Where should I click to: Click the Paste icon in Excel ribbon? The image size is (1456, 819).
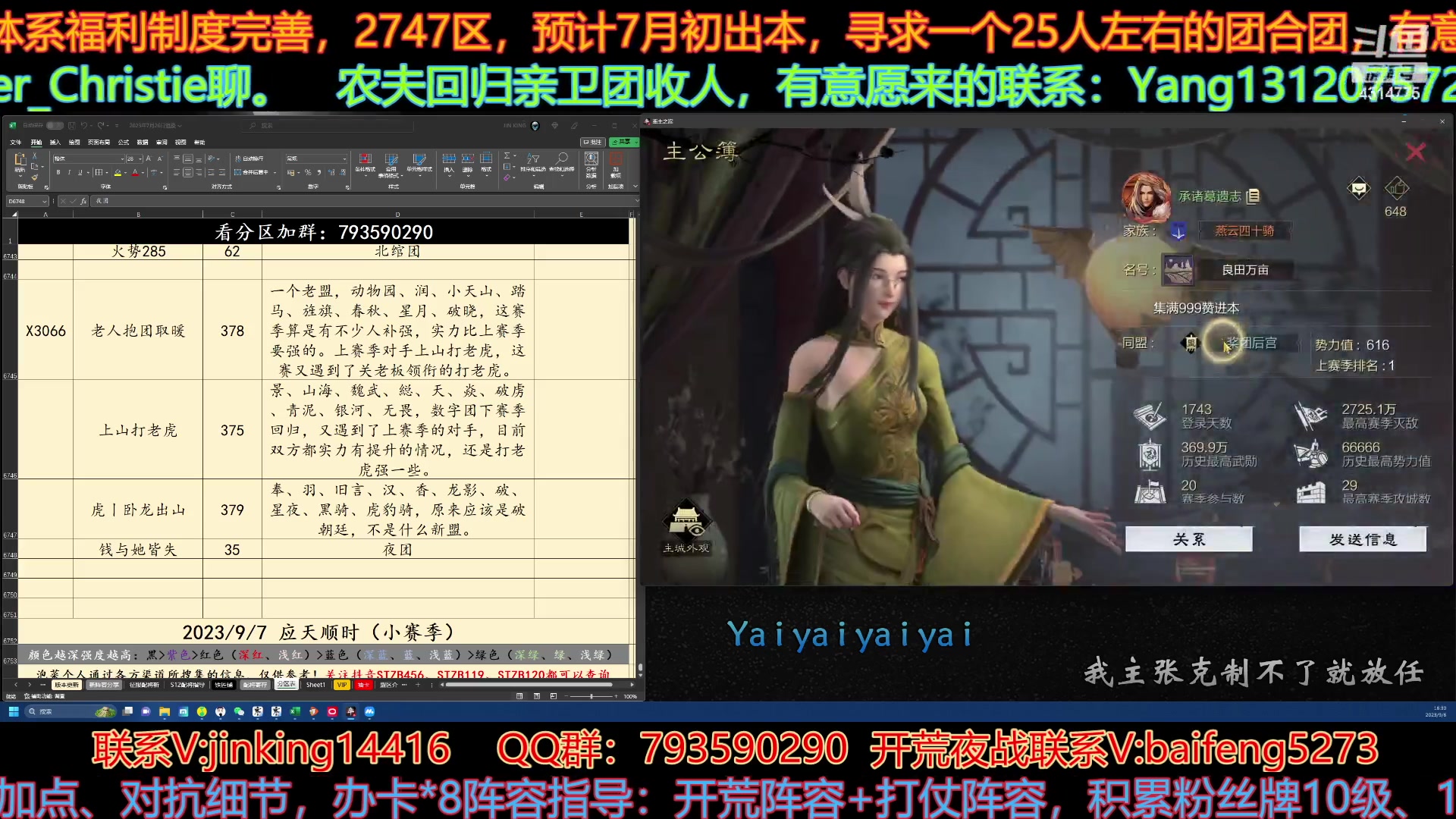coord(20,159)
